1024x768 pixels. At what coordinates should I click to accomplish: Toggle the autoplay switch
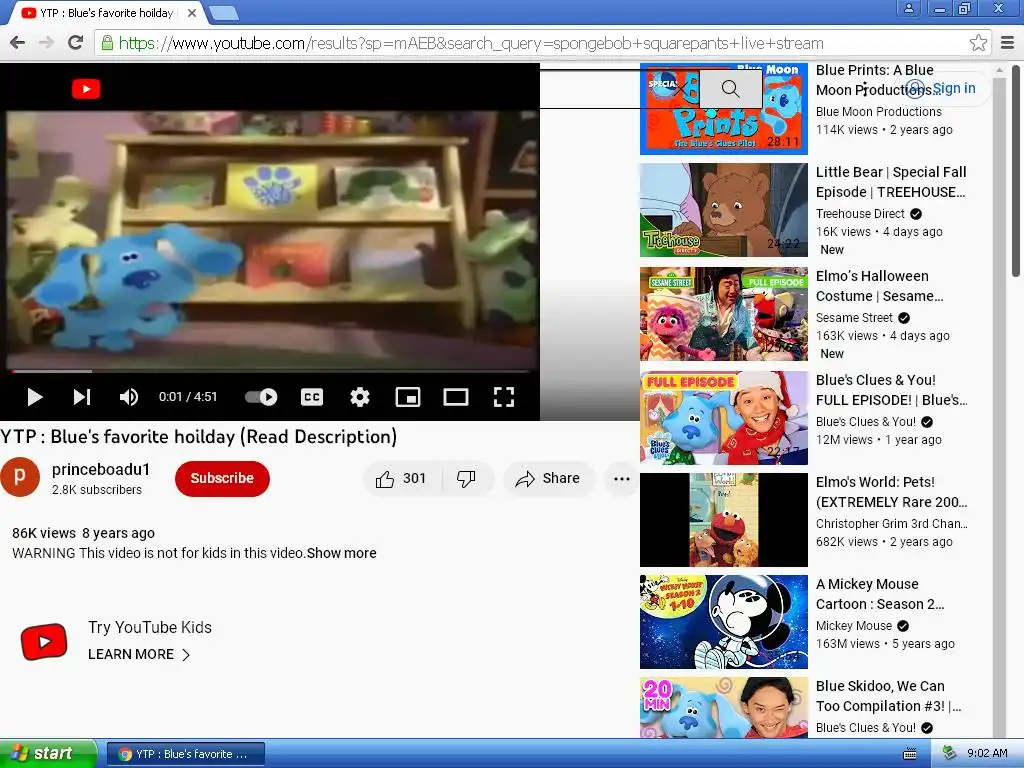pos(261,397)
